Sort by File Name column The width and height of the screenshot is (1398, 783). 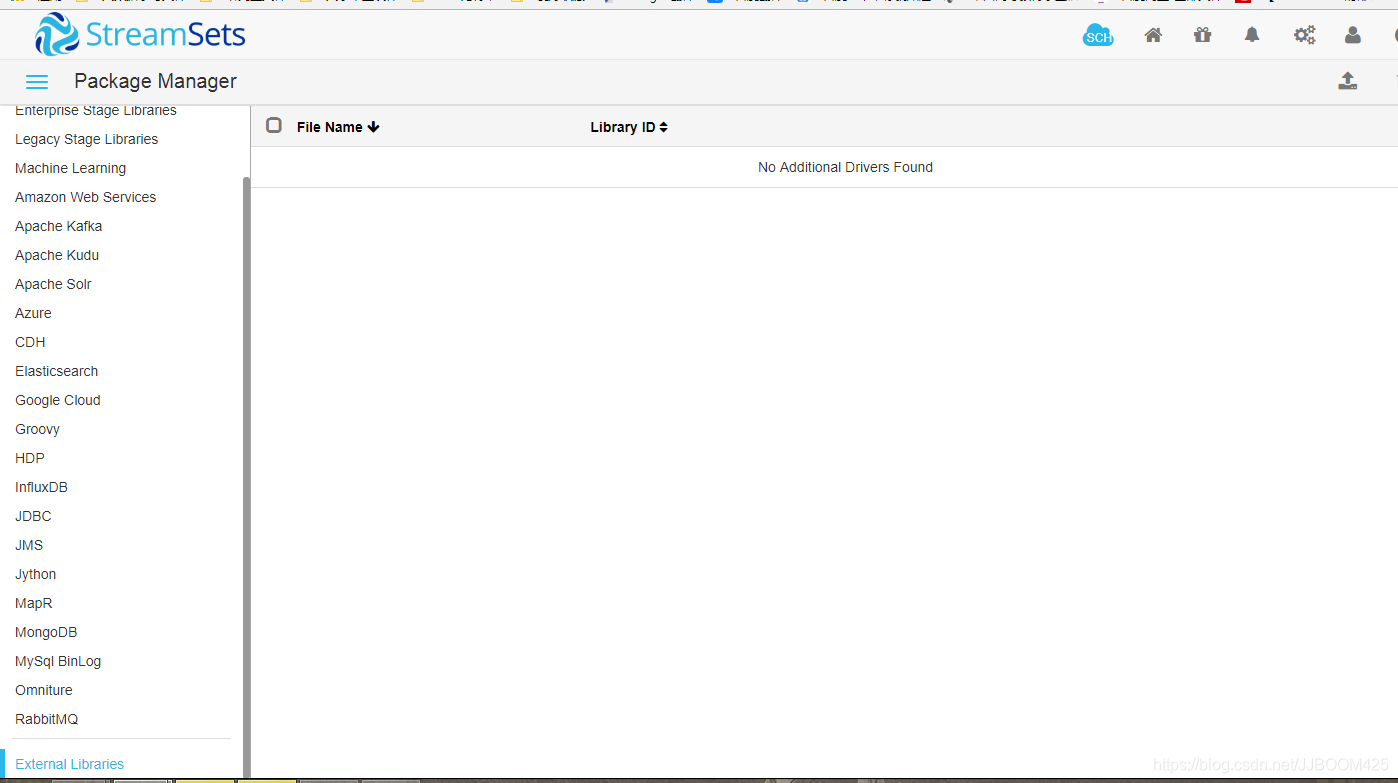(338, 127)
